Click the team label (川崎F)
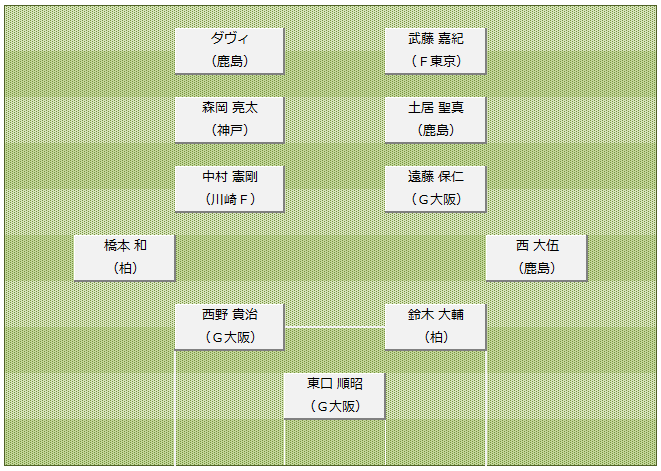The width and height of the screenshot is (661, 471). click(230, 199)
